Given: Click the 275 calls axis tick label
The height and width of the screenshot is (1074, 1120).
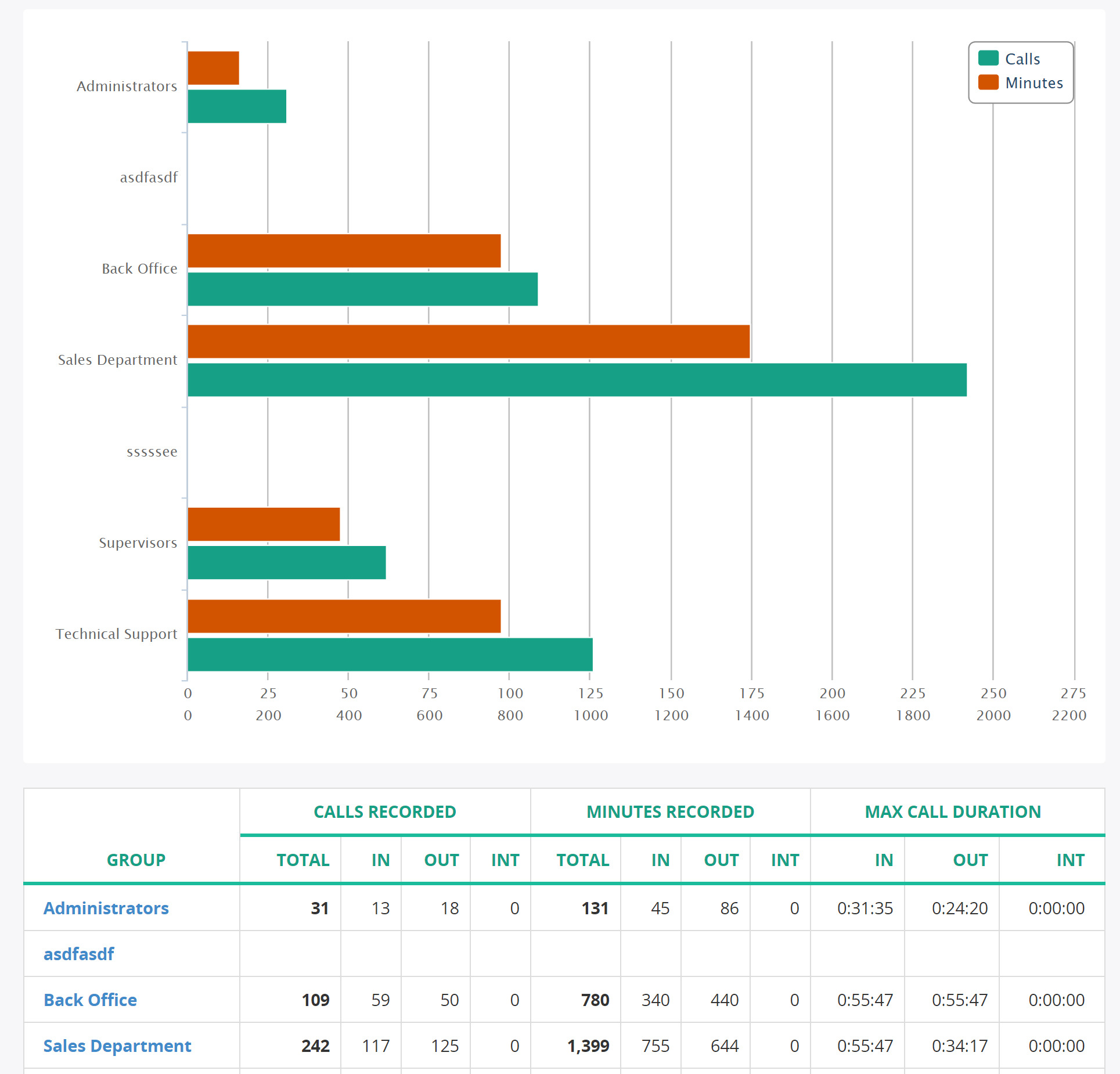Looking at the screenshot, I should [x=1073, y=694].
